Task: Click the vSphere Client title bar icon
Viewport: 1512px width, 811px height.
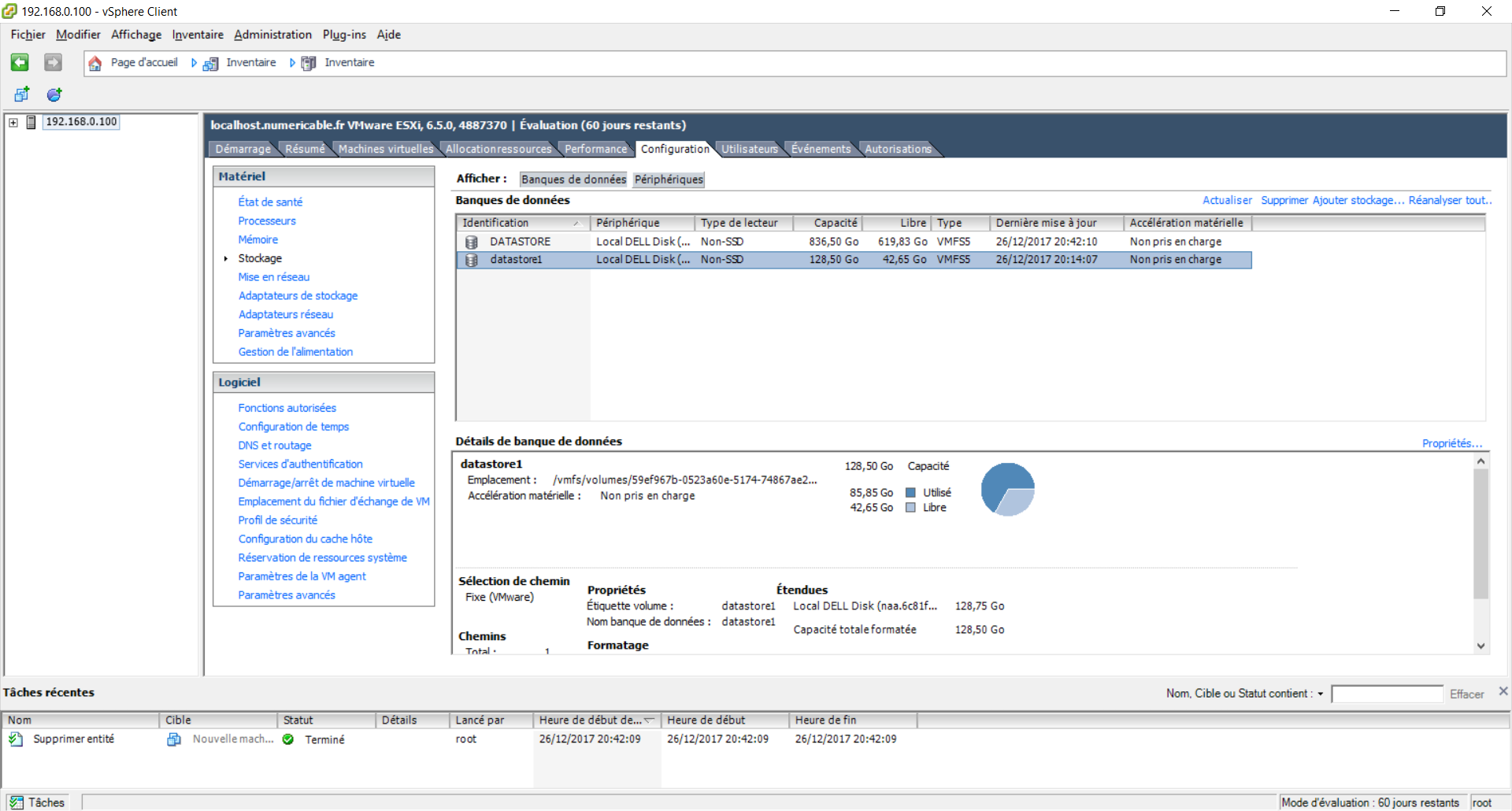Action: click(9, 11)
